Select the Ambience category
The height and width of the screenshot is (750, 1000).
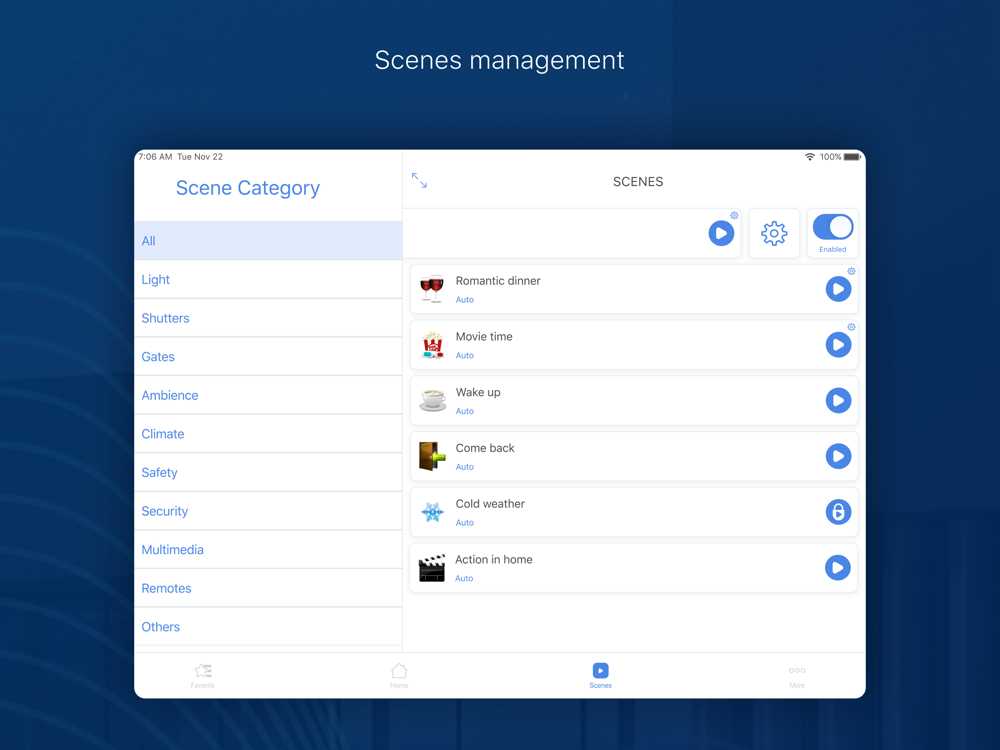[x=268, y=395]
